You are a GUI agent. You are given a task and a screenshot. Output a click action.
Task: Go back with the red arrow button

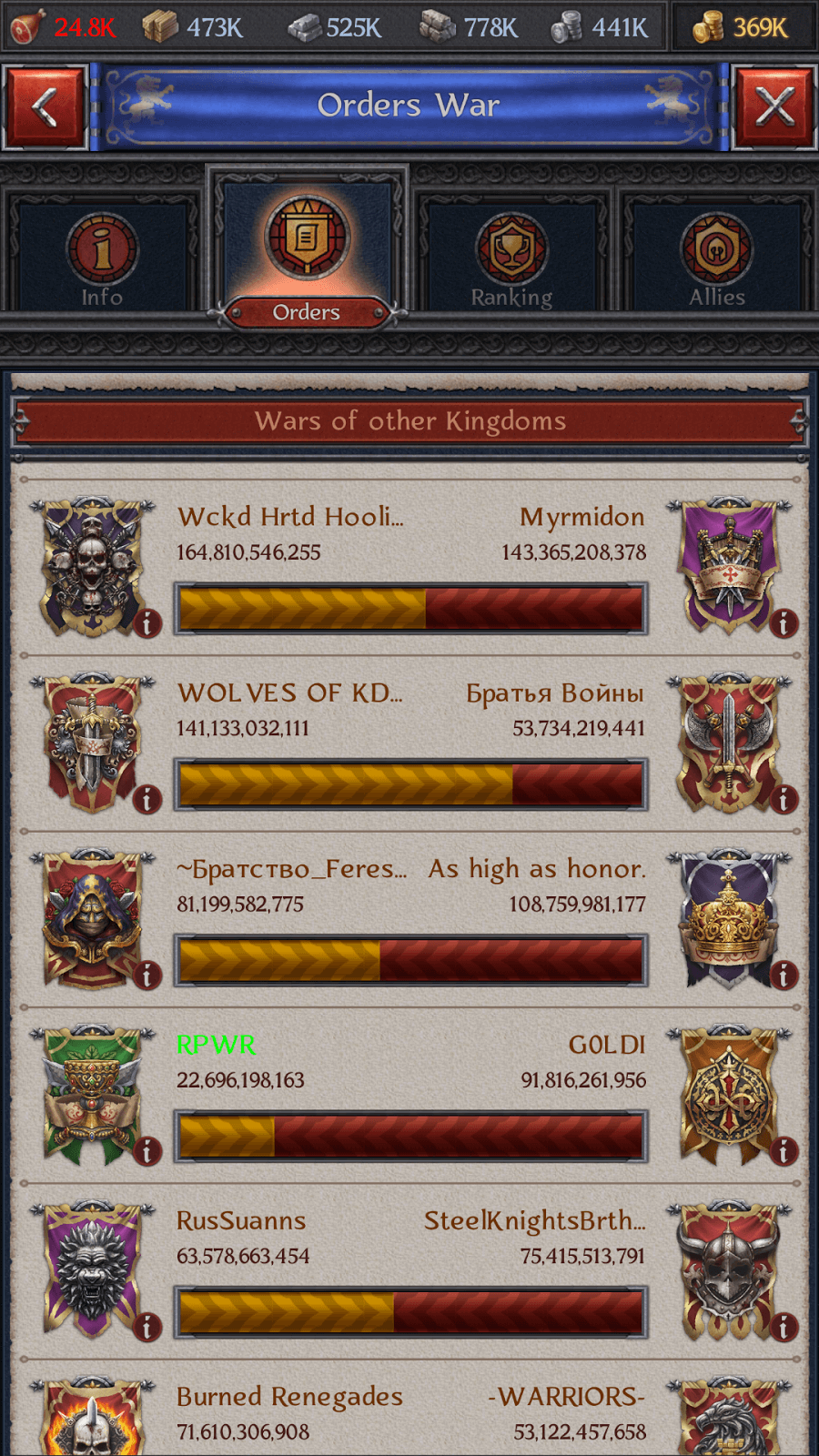point(45,106)
